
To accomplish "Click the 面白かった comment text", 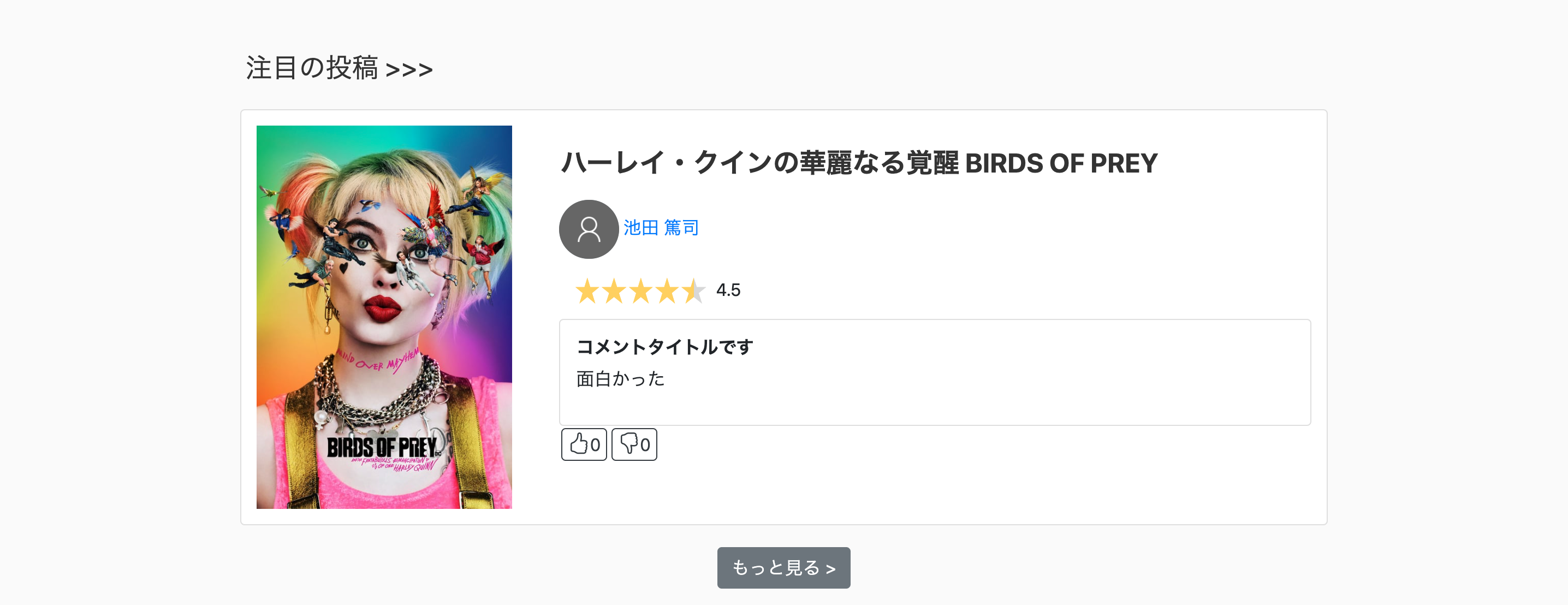I will click(x=620, y=378).
